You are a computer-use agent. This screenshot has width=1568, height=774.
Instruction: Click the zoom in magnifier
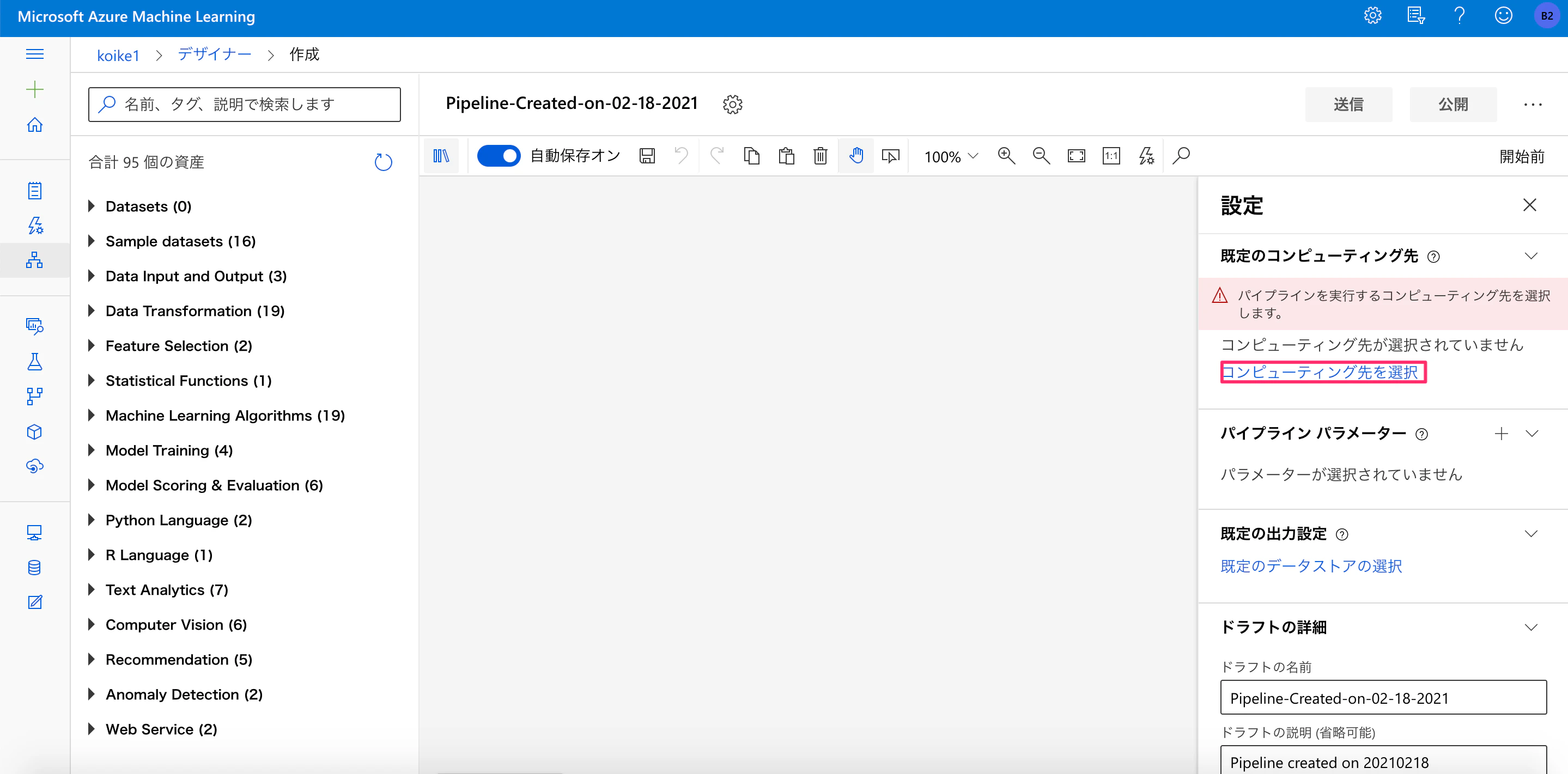[1006, 156]
